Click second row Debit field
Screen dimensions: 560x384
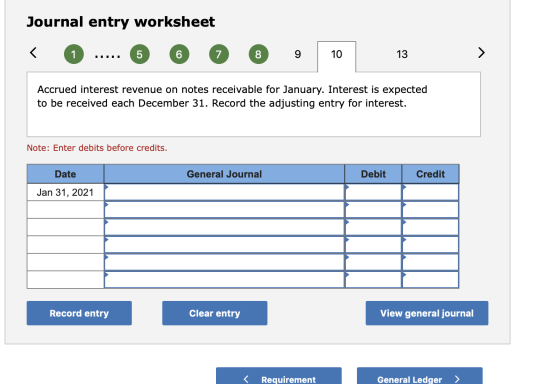(373, 210)
